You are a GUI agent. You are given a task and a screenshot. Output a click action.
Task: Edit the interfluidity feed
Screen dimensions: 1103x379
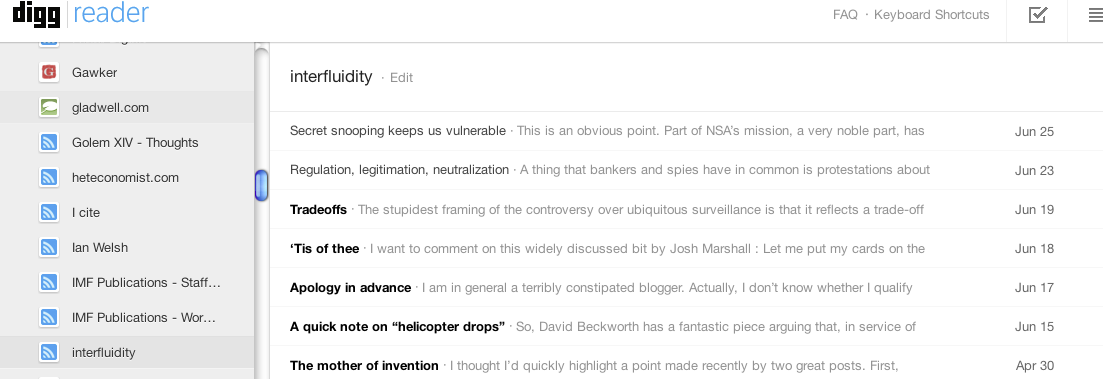[x=401, y=78]
